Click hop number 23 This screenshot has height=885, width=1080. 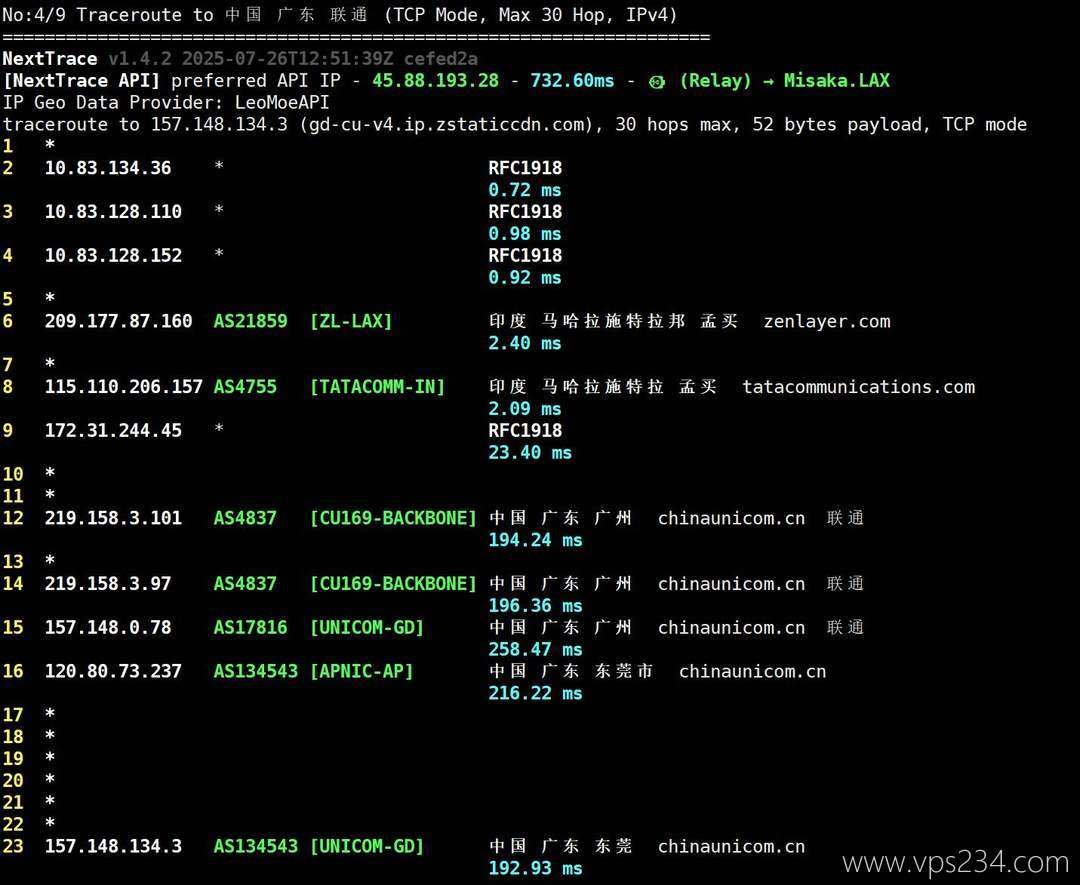(13, 846)
